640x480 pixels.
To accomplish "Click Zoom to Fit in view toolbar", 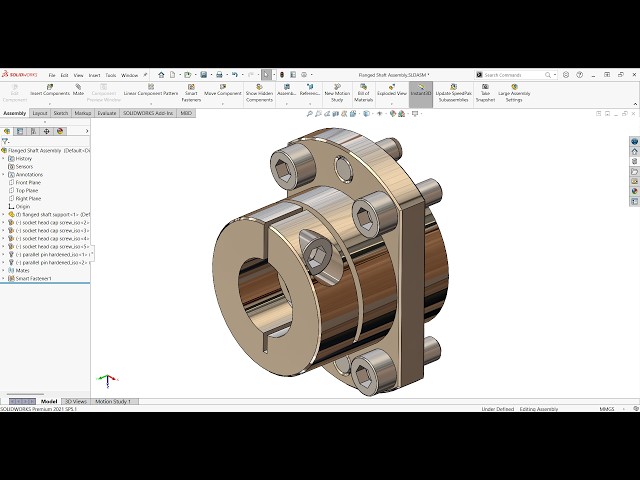I will [x=310, y=114].
